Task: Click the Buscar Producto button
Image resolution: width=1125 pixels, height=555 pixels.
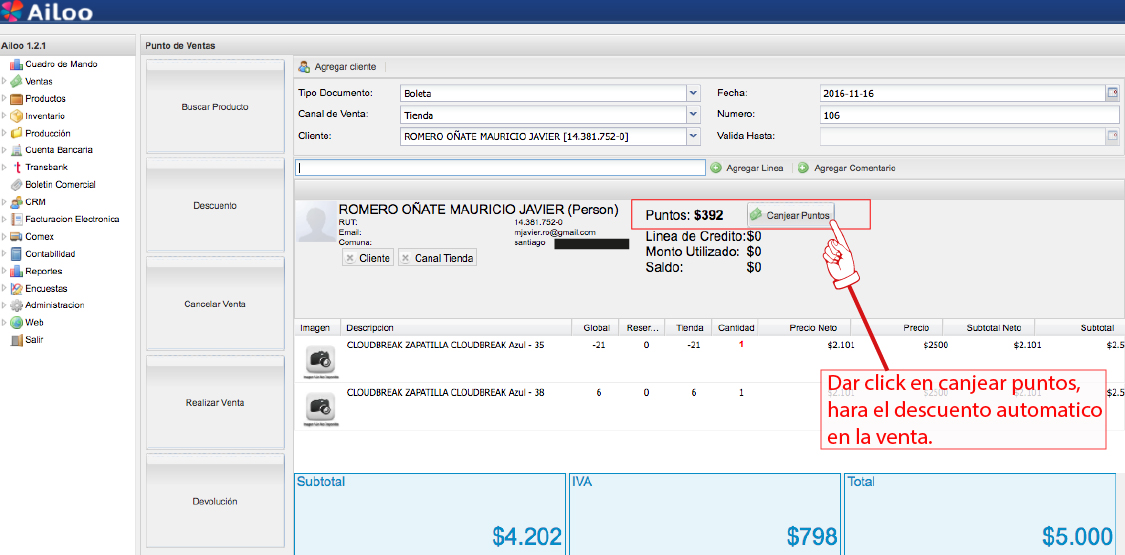Action: [215, 107]
